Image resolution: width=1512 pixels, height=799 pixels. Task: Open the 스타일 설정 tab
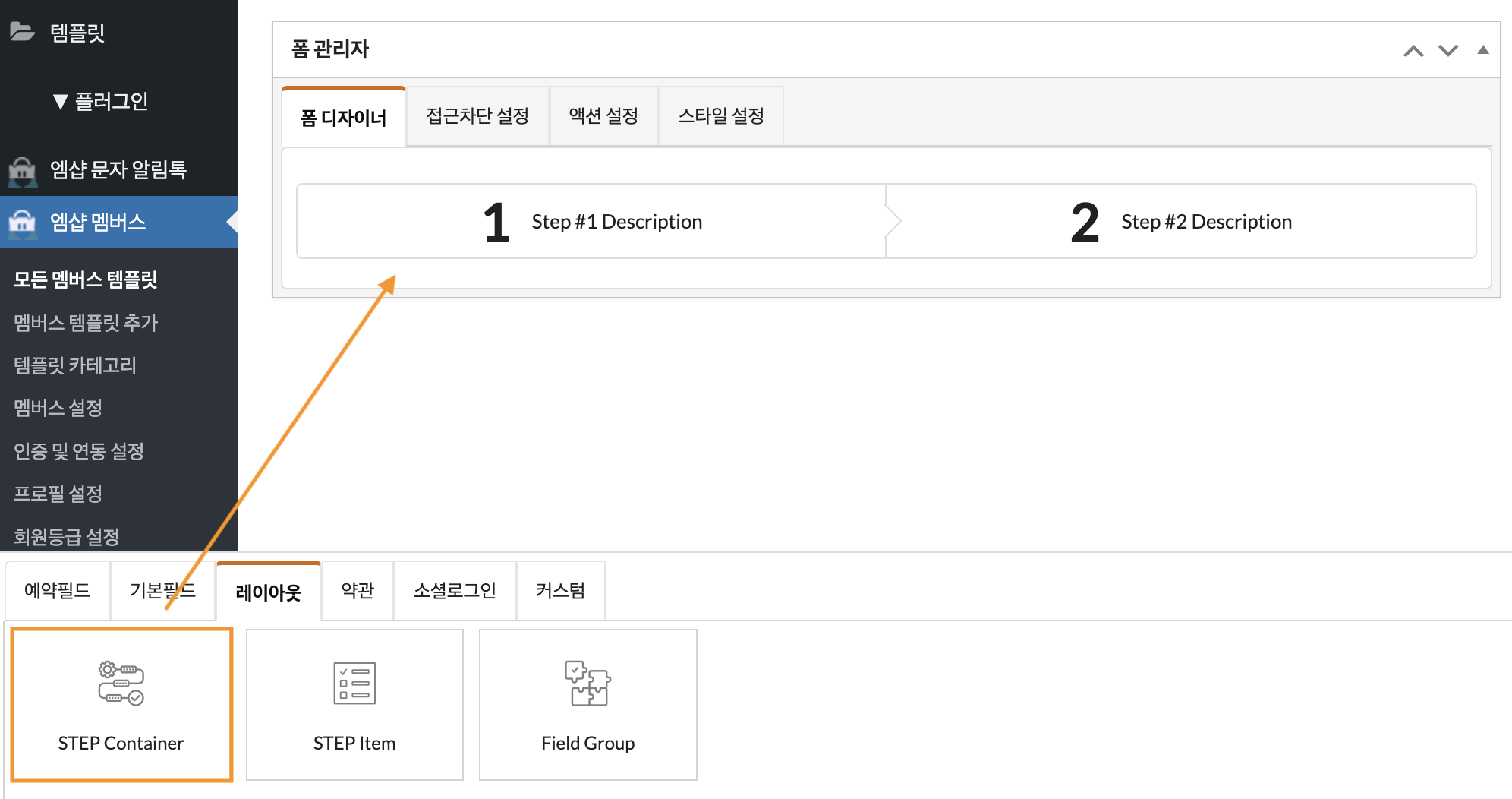tap(721, 116)
